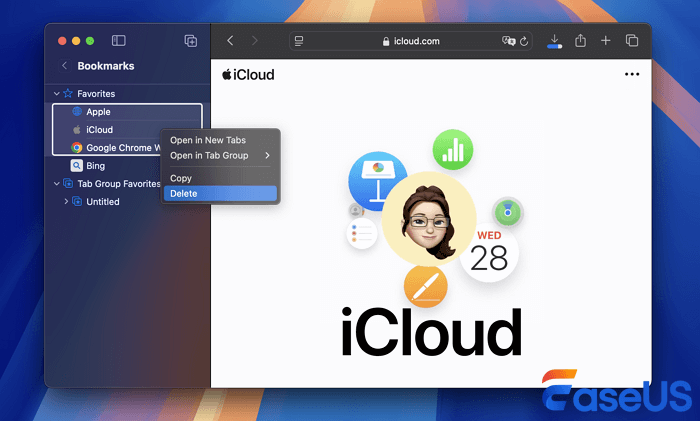
Task: Collapse the Tab Group Favorites folder
Action: click(x=57, y=184)
